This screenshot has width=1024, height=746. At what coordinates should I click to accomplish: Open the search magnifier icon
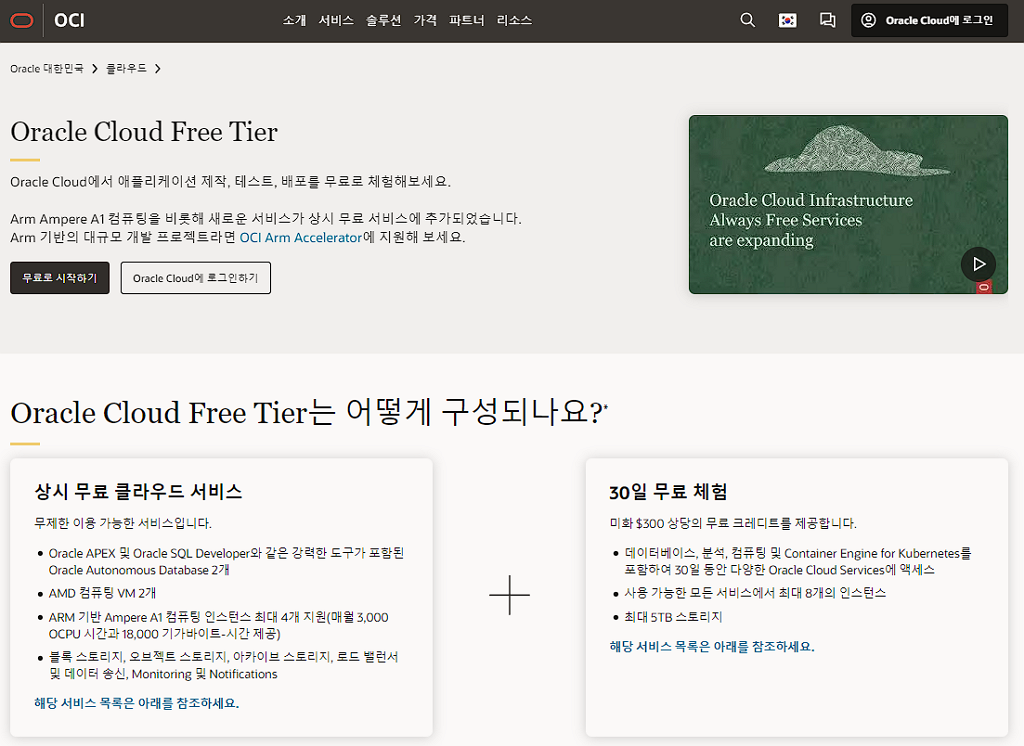(x=748, y=20)
